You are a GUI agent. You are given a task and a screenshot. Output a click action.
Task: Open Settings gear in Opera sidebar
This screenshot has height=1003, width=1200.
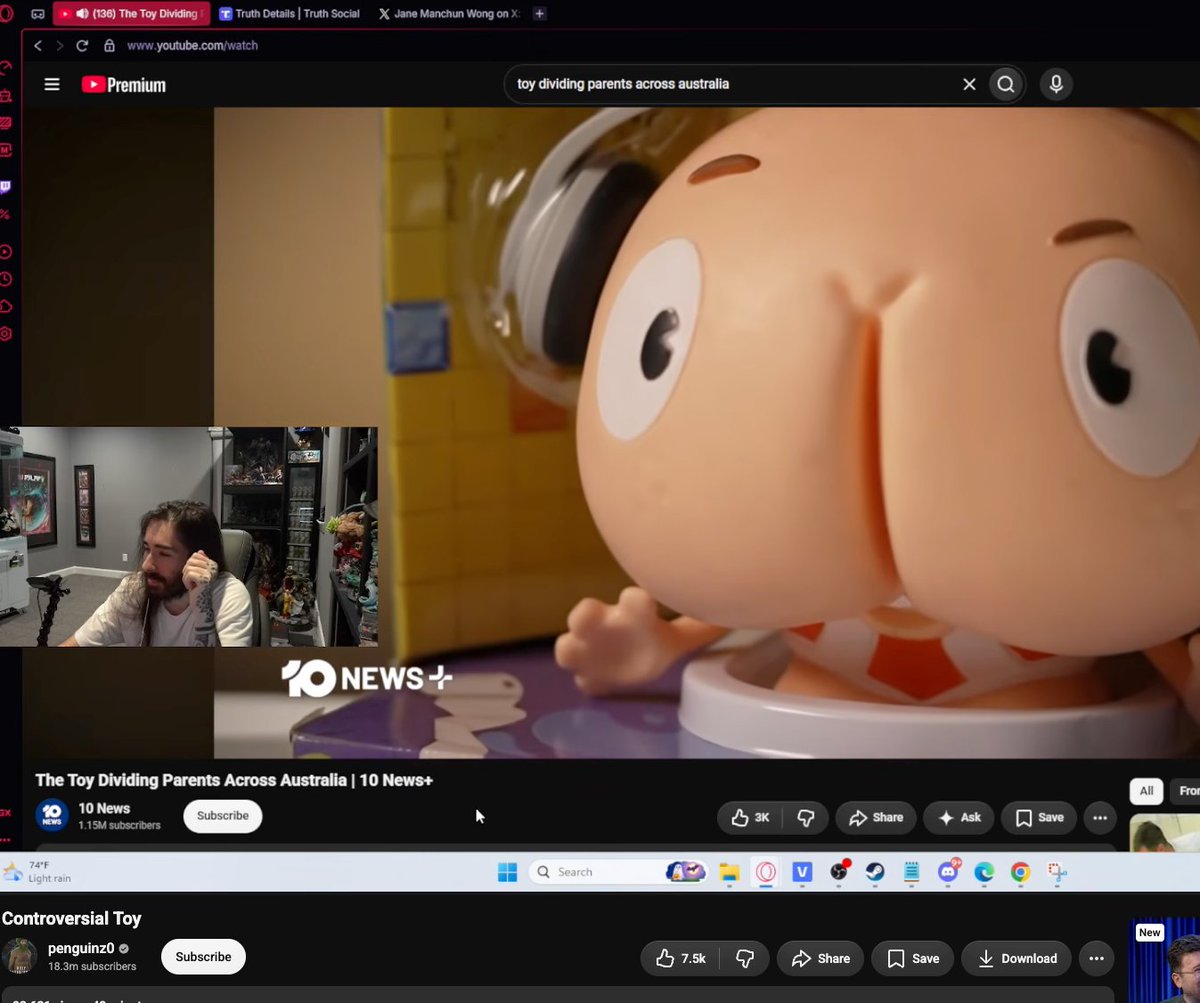tap(6, 334)
